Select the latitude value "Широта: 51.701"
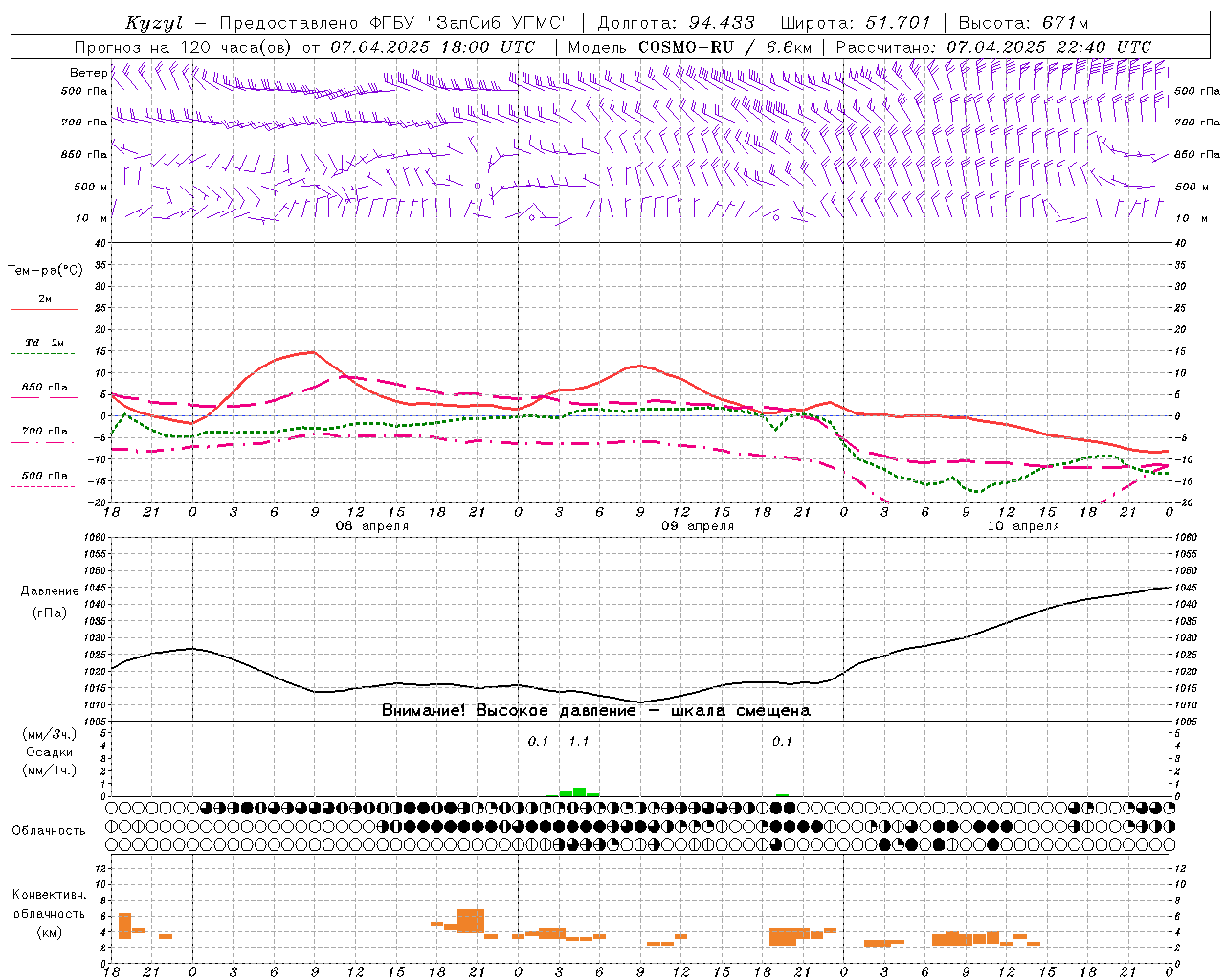This screenshot has width=1225, height=980. [x=856, y=23]
